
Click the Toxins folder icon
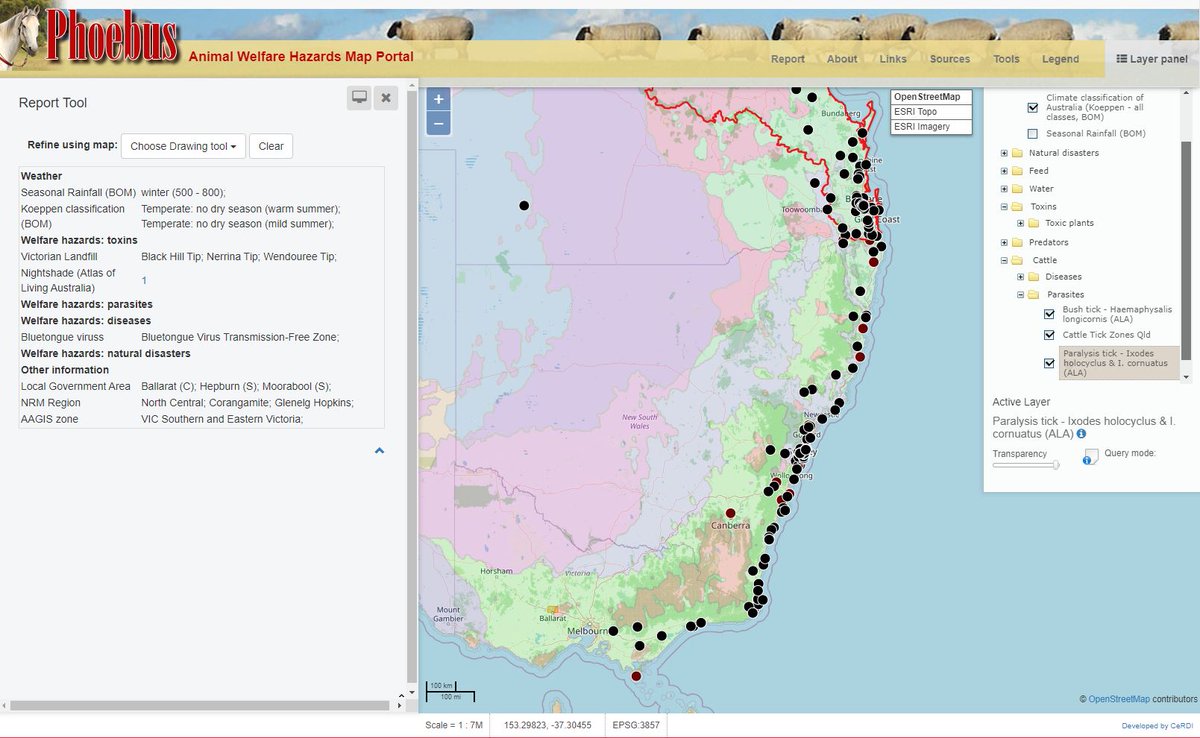1017,207
